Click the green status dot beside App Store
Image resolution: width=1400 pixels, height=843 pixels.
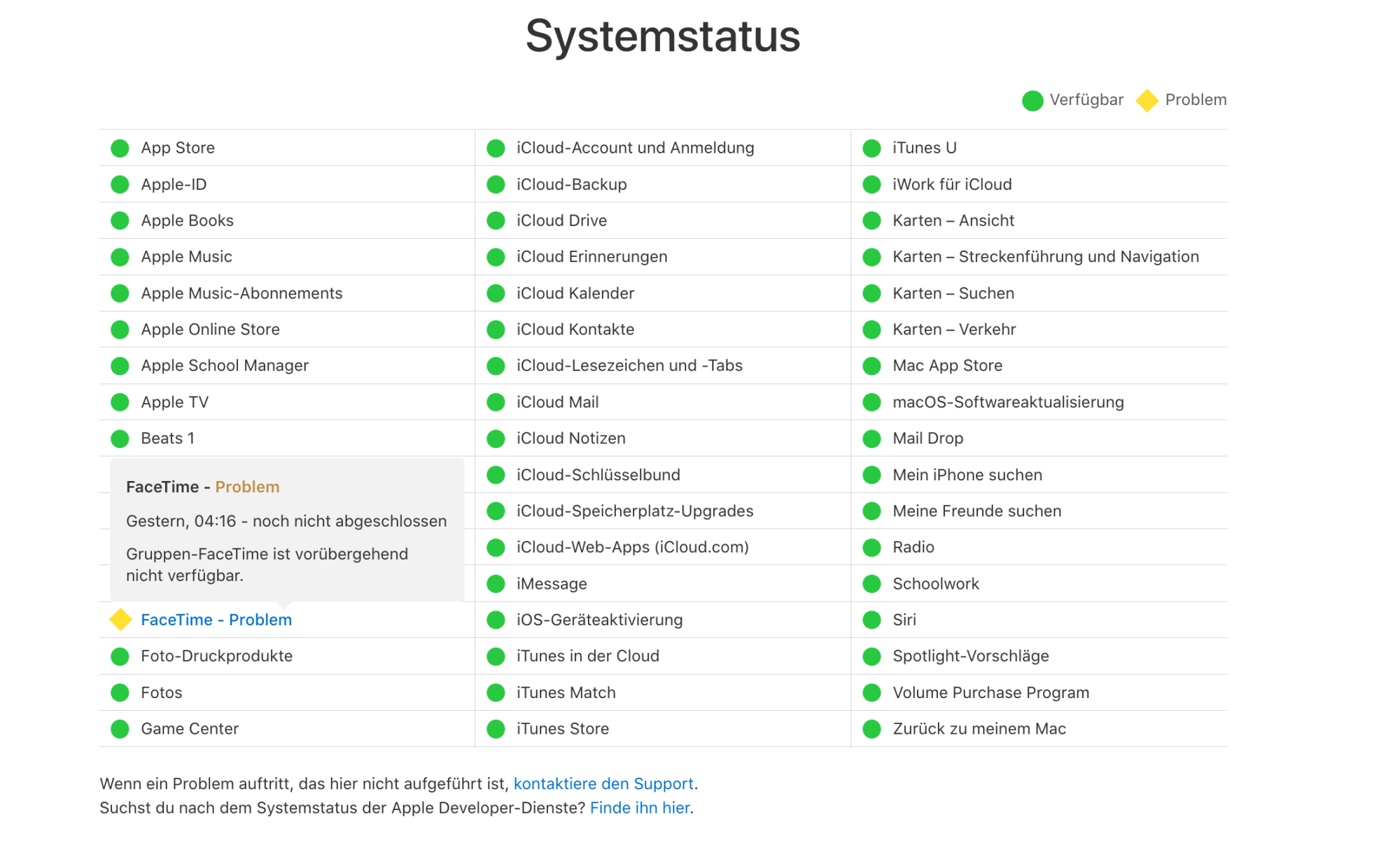click(120, 148)
